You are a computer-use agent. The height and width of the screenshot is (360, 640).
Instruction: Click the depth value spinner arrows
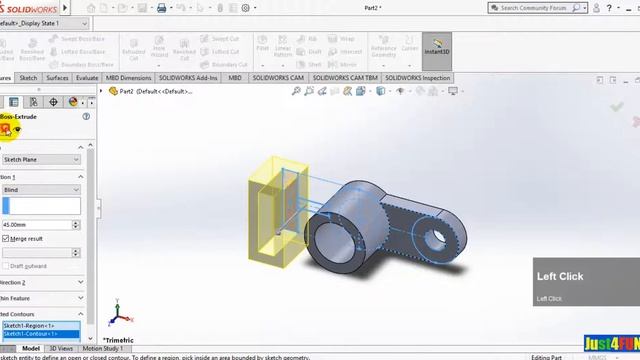76,224
